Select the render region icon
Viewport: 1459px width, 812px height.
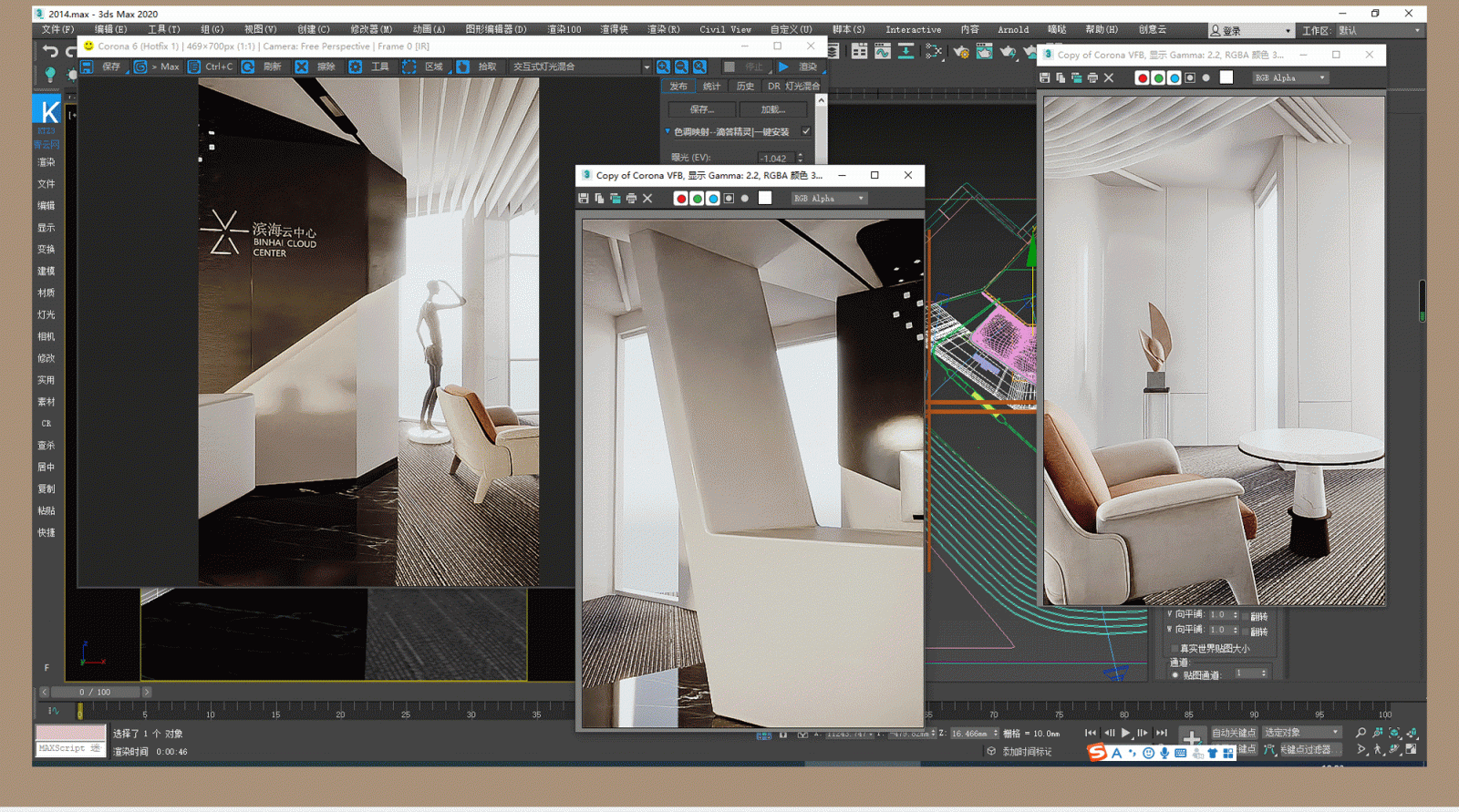tap(409, 67)
